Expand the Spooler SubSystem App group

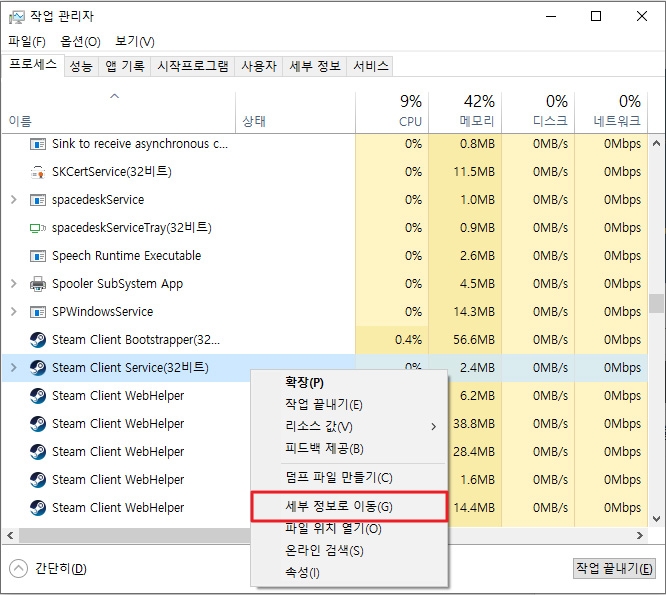pyautogui.click(x=14, y=284)
